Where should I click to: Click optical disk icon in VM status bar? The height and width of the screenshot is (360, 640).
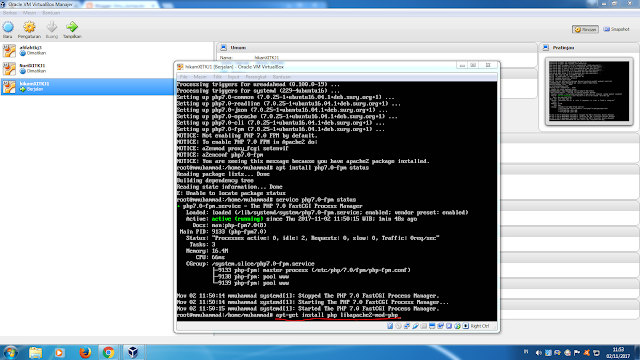(x=398, y=326)
